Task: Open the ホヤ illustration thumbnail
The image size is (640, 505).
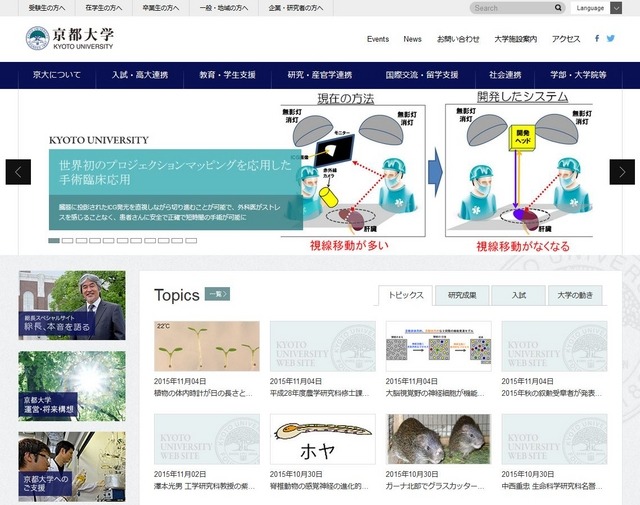Action: [323, 439]
